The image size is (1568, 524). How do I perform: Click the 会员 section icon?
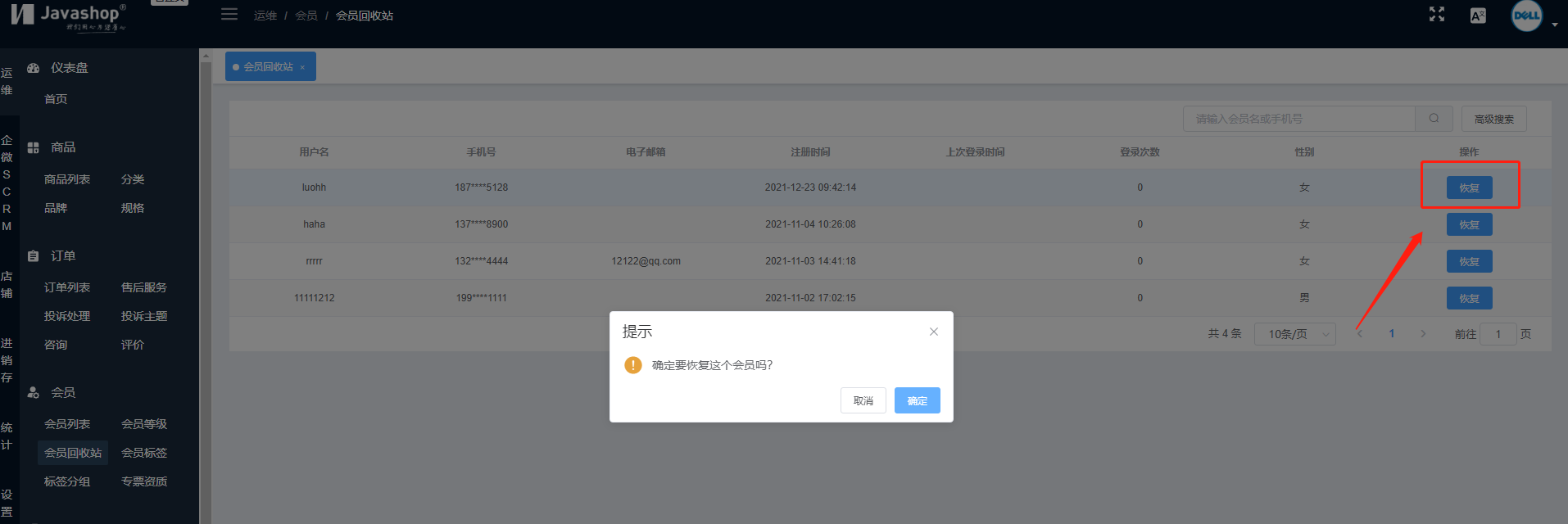34,393
